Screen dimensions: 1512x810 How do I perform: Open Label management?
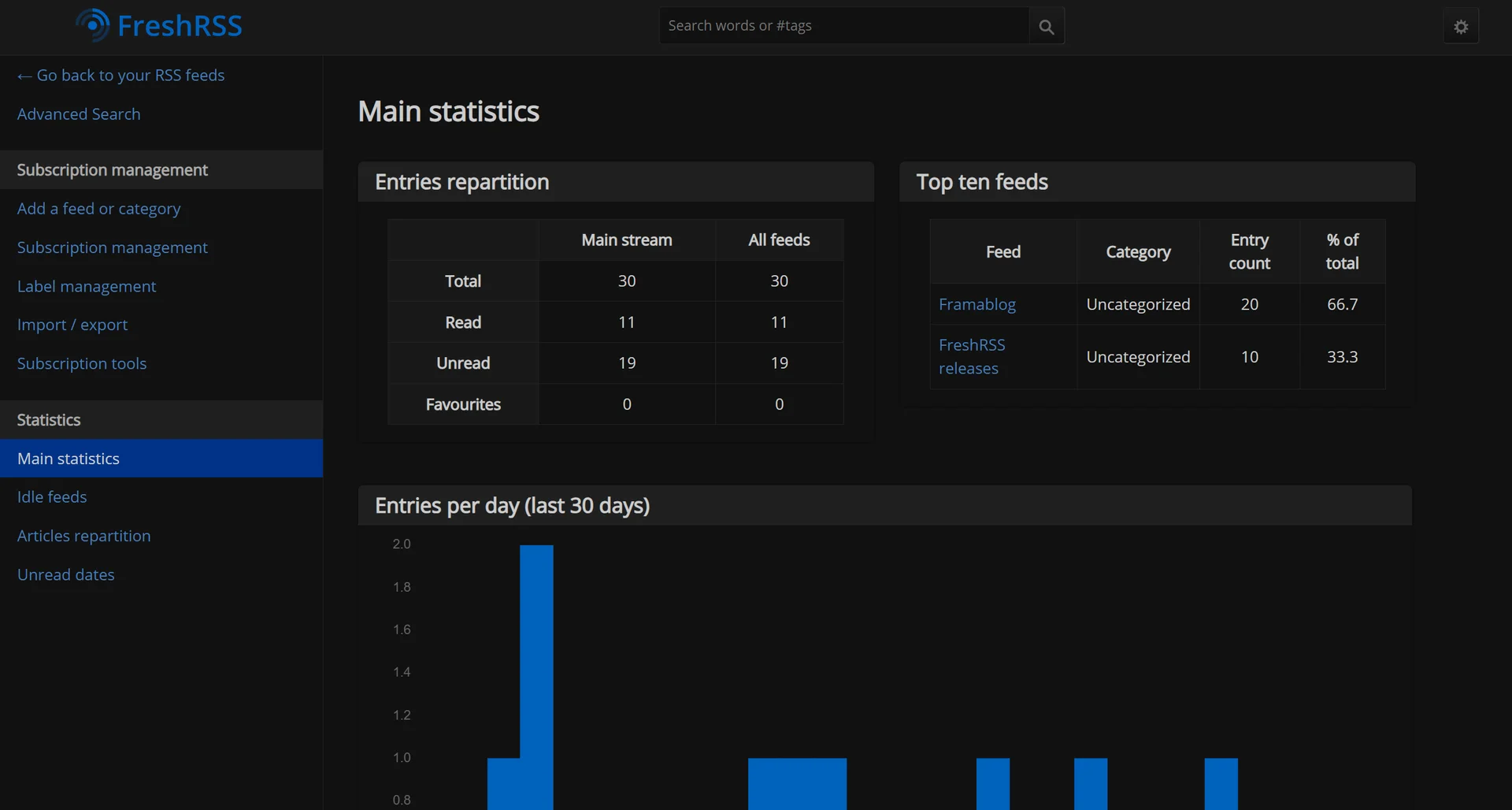pos(87,286)
